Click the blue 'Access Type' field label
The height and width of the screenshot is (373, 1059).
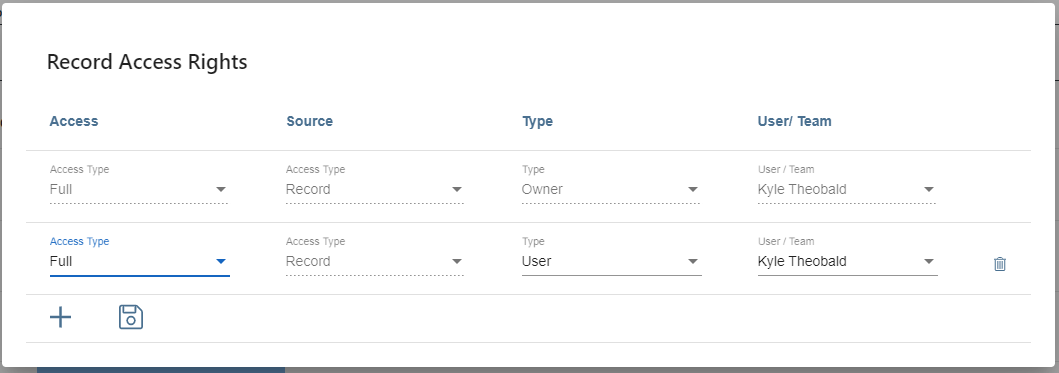pos(79,241)
